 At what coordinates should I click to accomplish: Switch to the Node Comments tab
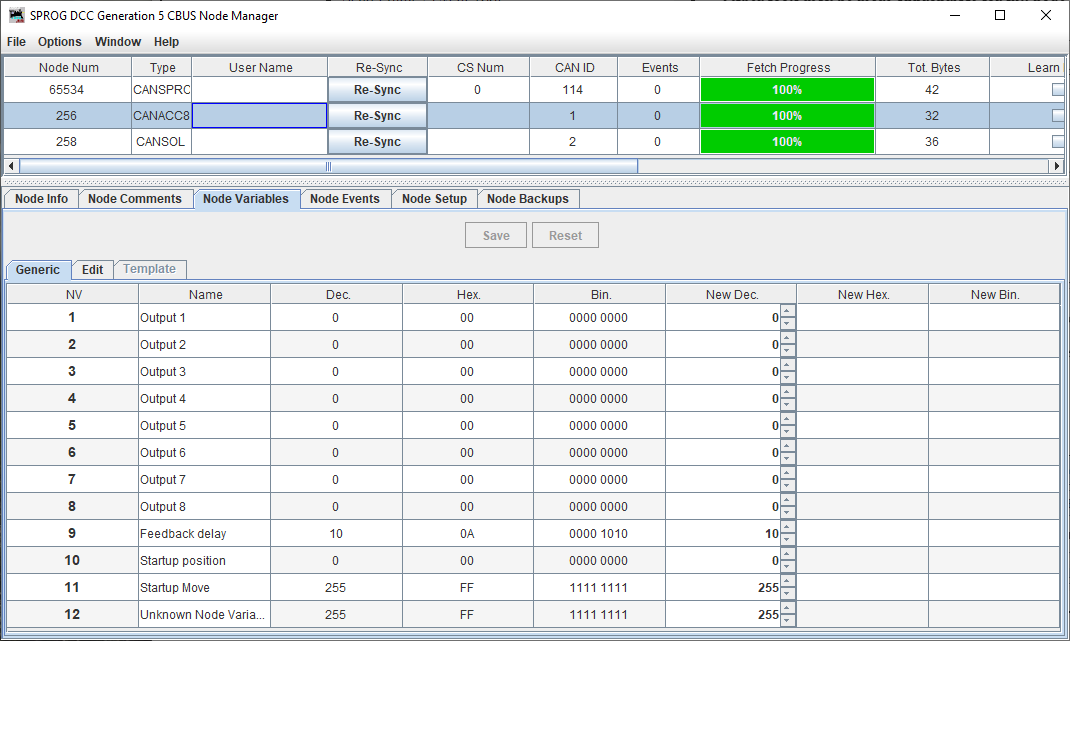[135, 198]
